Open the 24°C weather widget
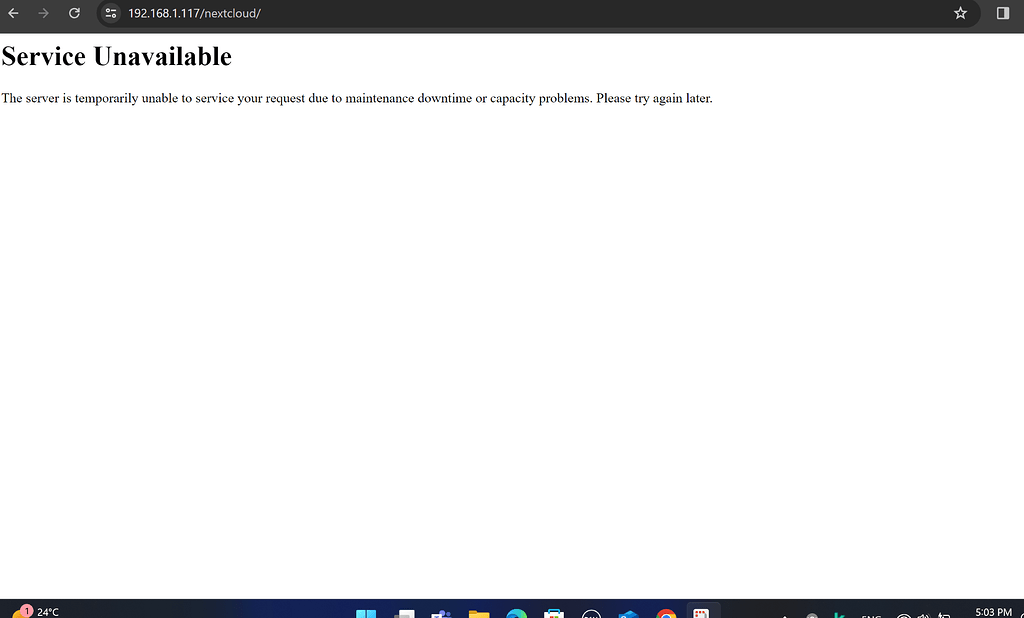The image size is (1024, 618). pyautogui.click(x=36, y=611)
